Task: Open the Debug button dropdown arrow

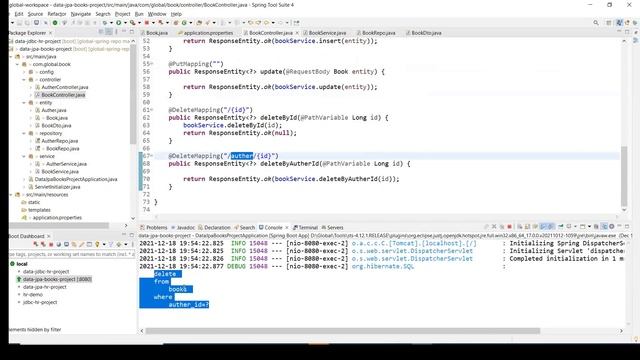Action: [x=111, y=23]
